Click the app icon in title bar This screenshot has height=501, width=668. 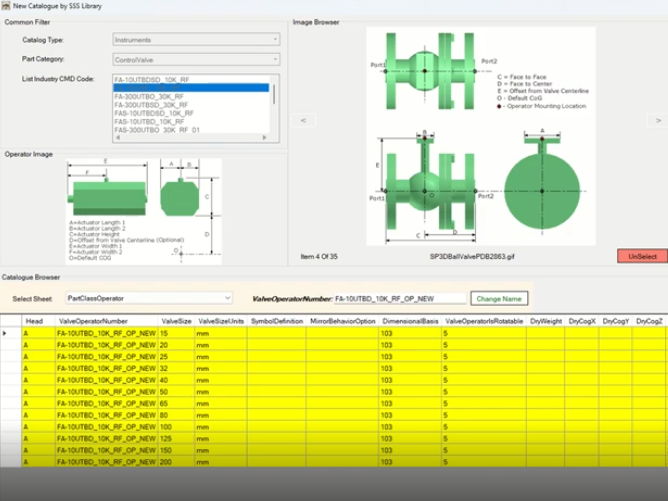click(x=7, y=7)
